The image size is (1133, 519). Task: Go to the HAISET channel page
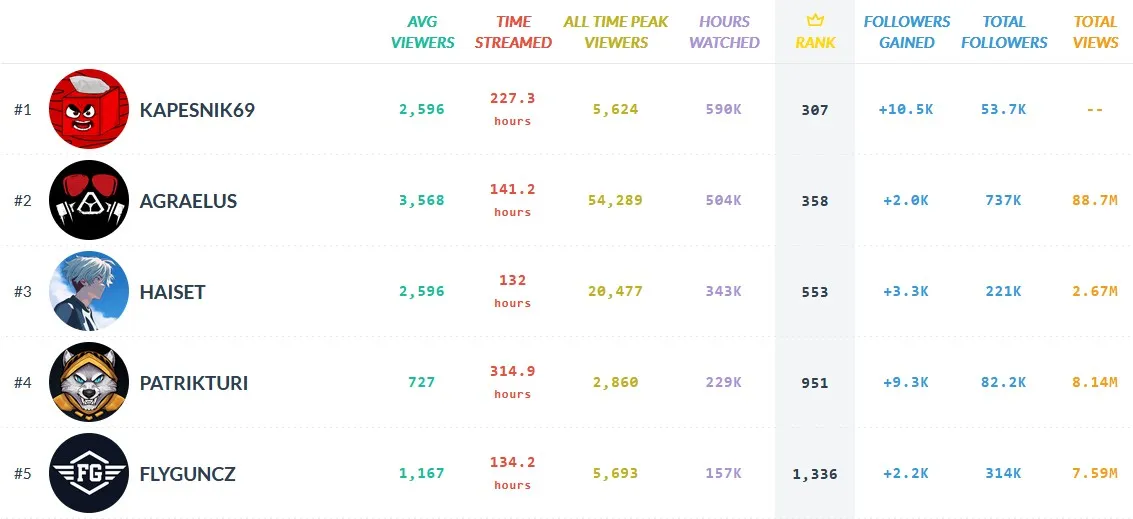point(172,292)
